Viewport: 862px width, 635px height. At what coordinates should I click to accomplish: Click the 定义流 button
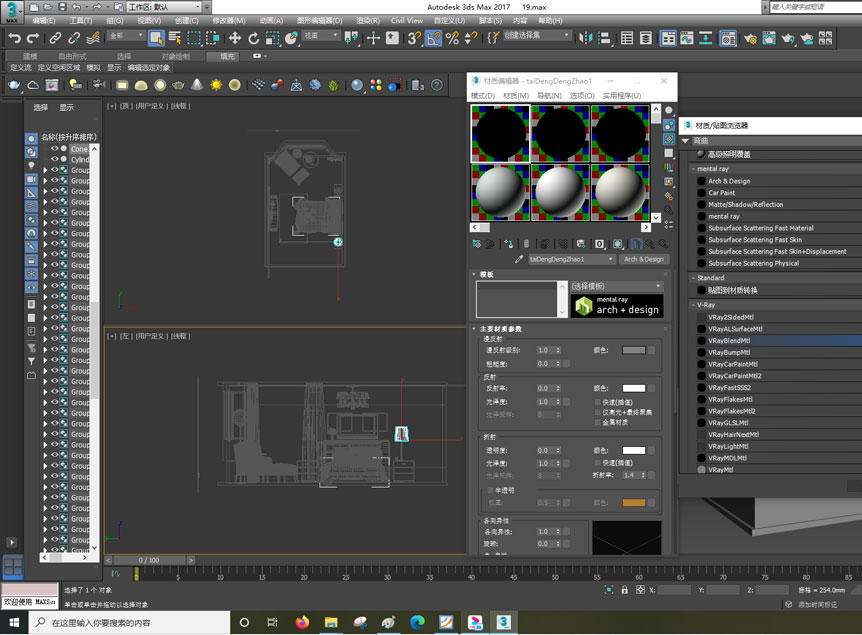[x=21, y=68]
